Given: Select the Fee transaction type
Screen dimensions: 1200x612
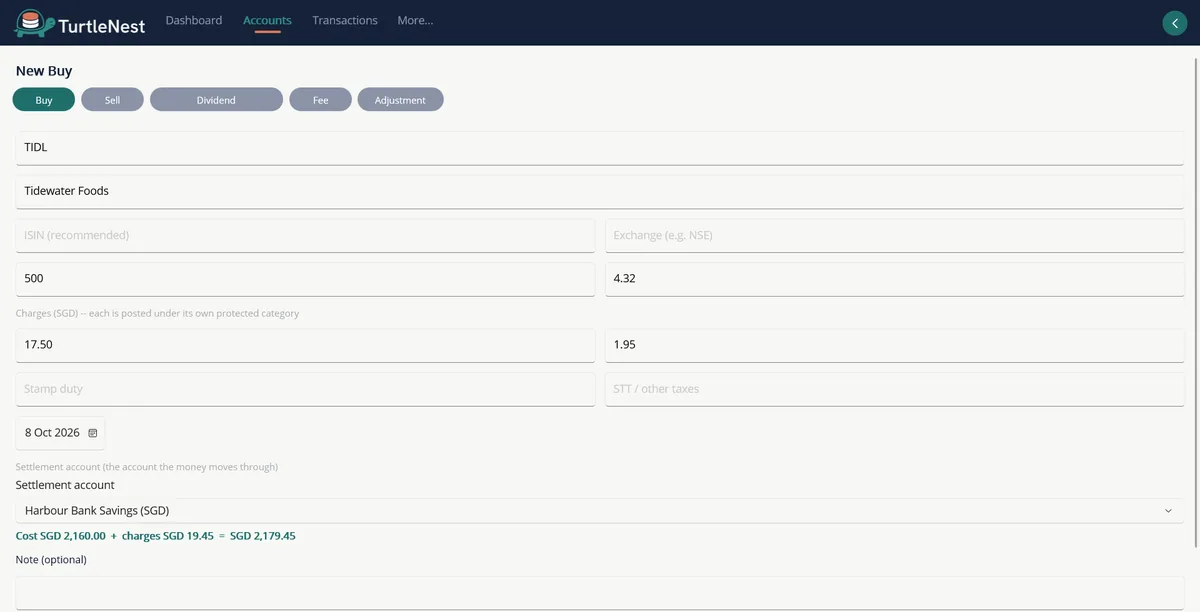Looking at the screenshot, I should coord(320,100).
